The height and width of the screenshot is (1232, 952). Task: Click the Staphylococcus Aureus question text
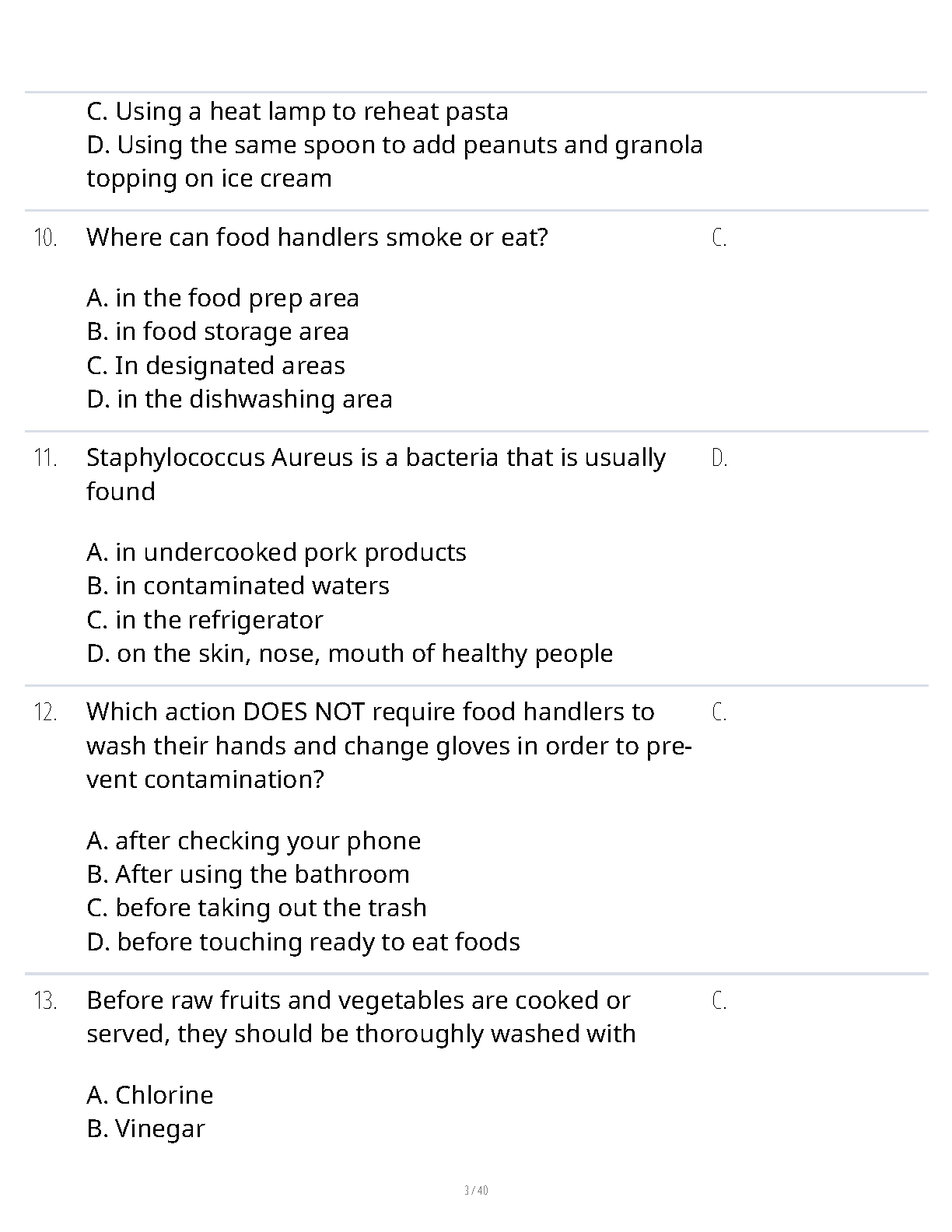[376, 474]
